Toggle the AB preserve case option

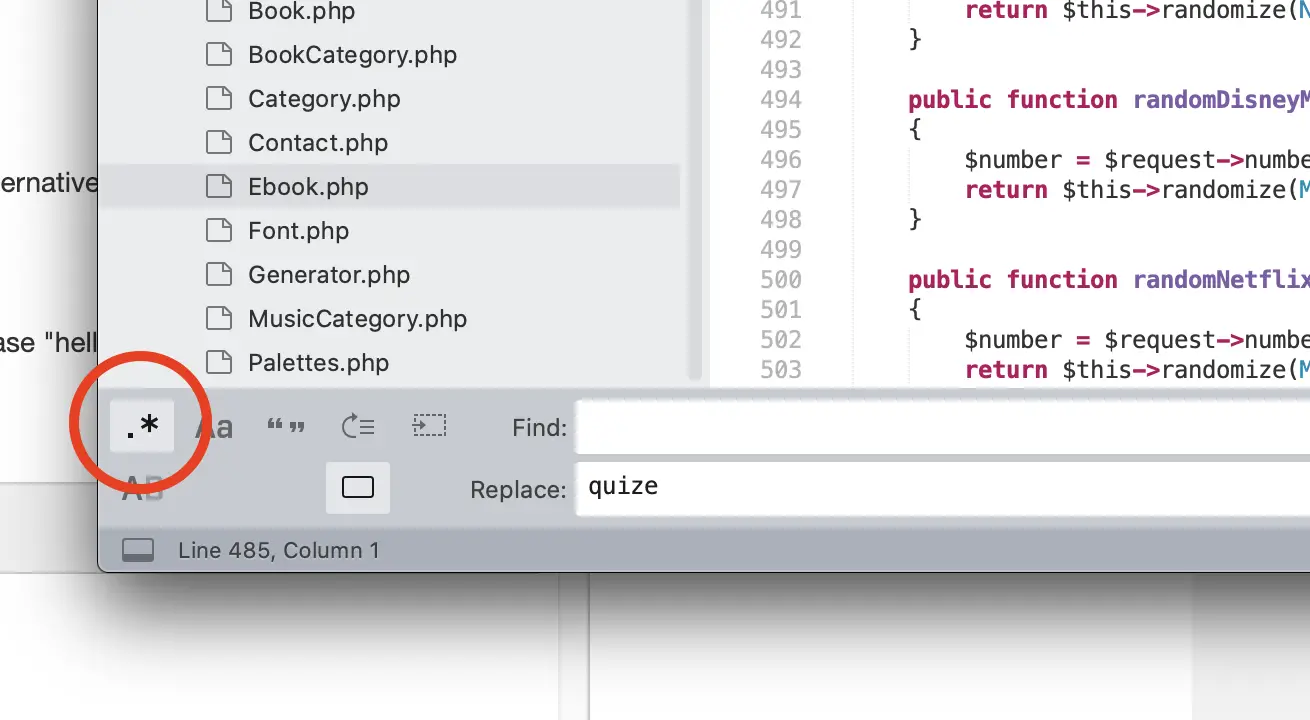tap(143, 488)
